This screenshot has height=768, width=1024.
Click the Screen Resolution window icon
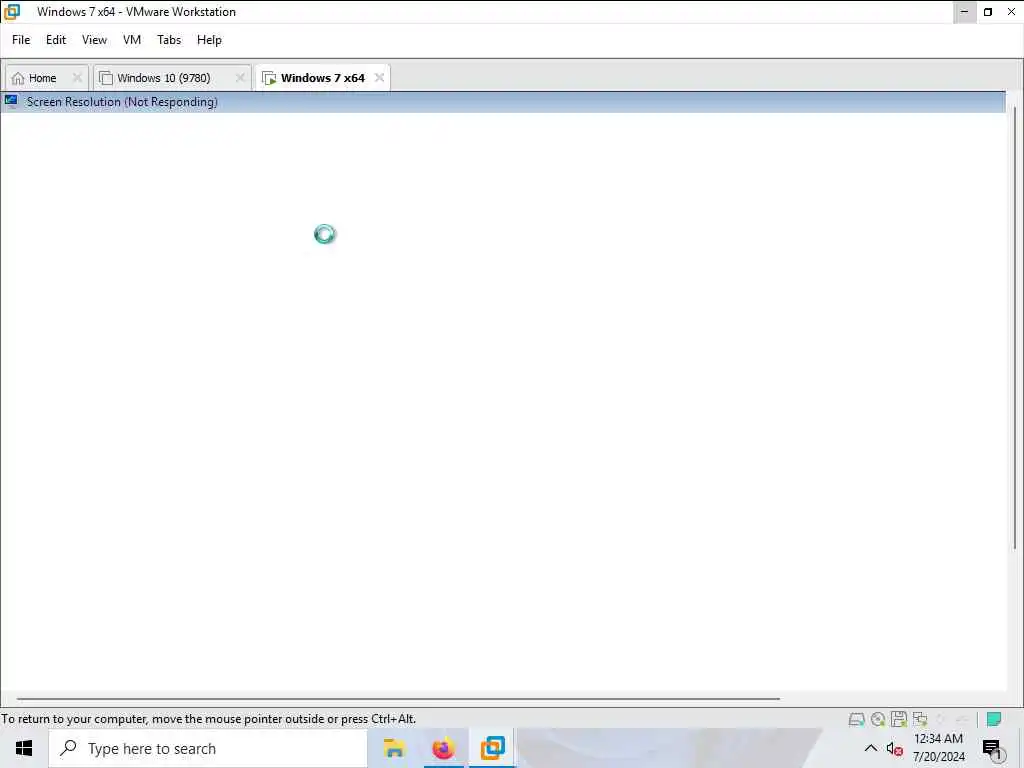(x=11, y=101)
